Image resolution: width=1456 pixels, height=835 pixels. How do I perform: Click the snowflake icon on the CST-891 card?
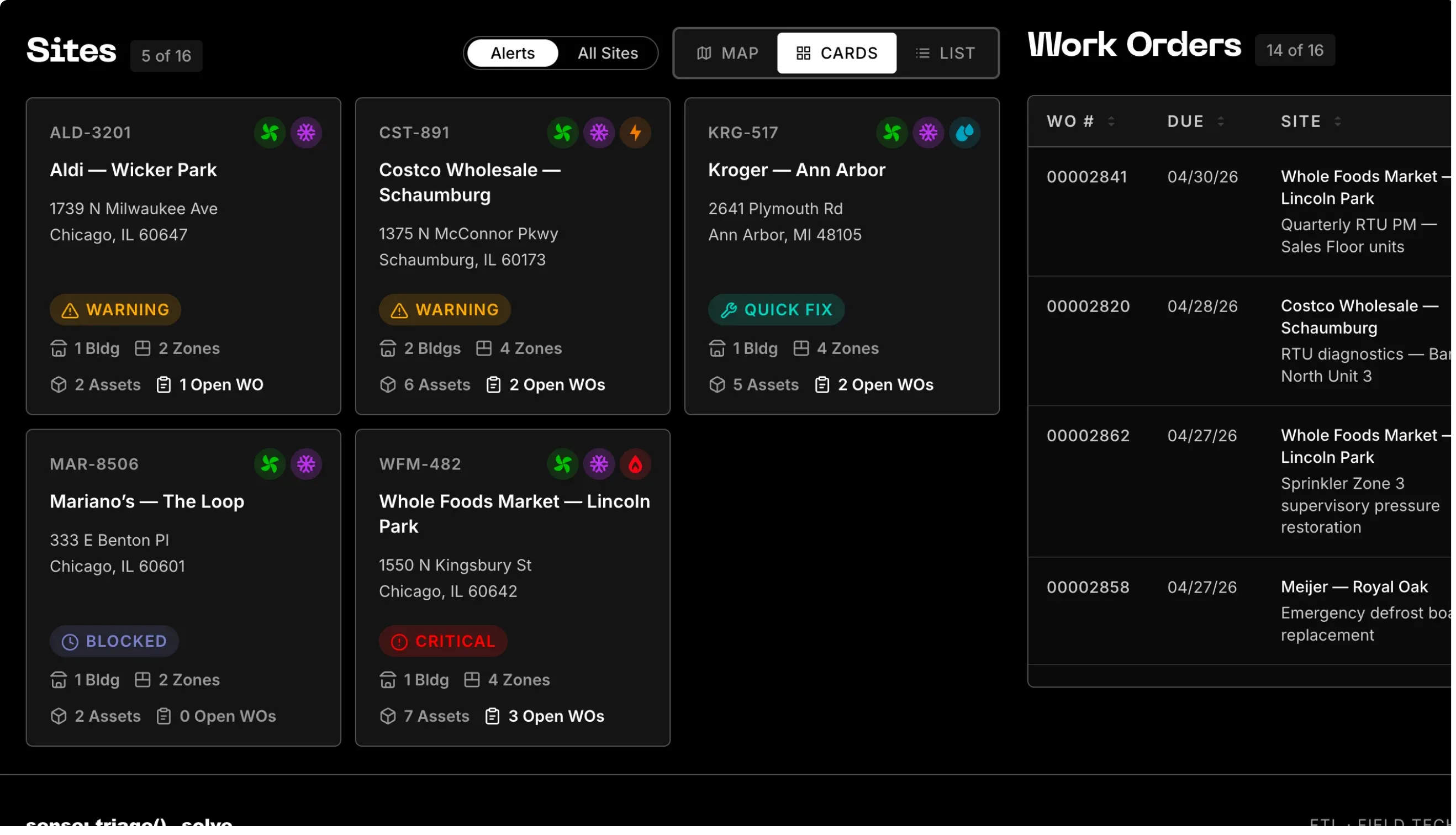(x=600, y=133)
